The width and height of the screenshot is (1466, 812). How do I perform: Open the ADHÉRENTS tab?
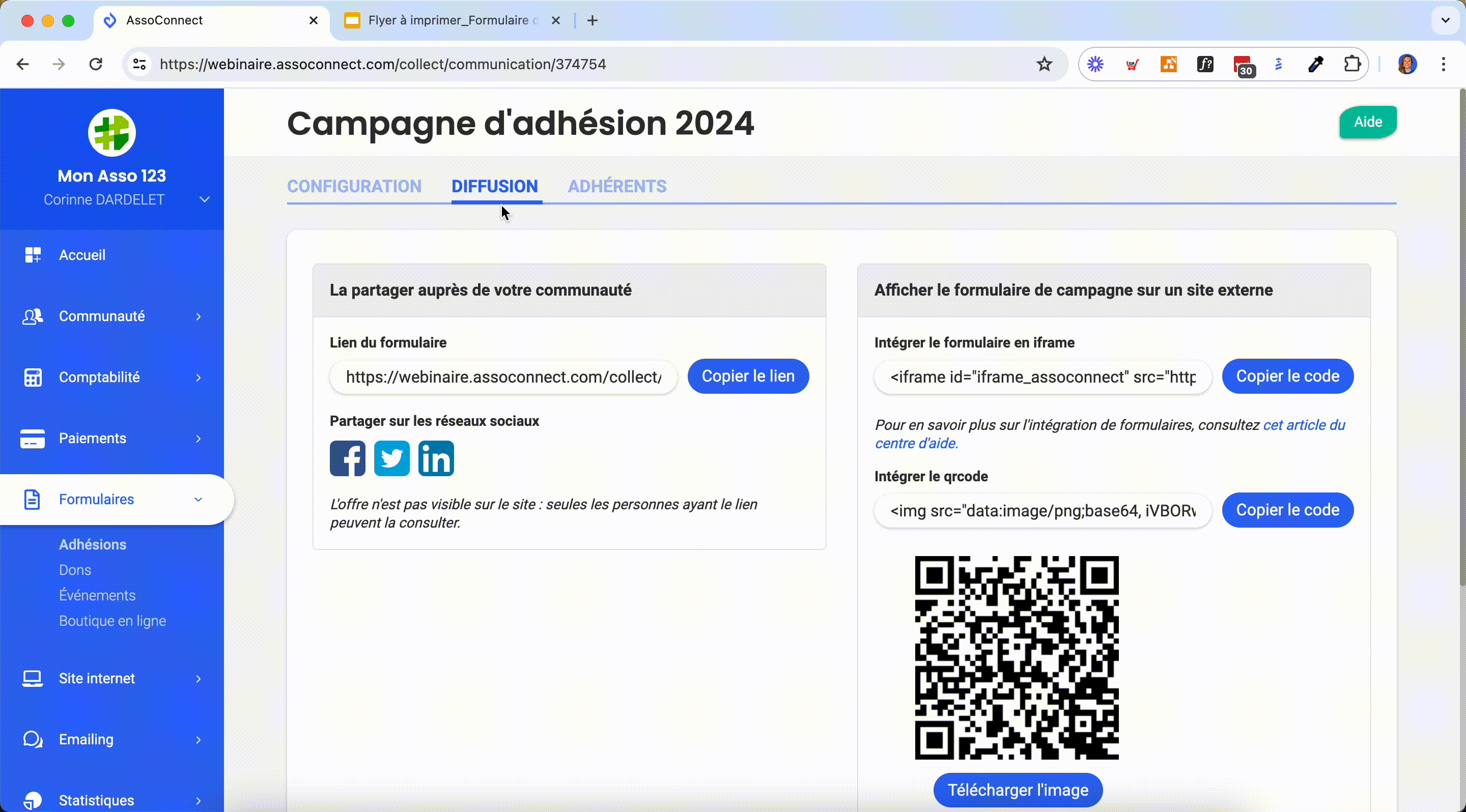[617, 187]
